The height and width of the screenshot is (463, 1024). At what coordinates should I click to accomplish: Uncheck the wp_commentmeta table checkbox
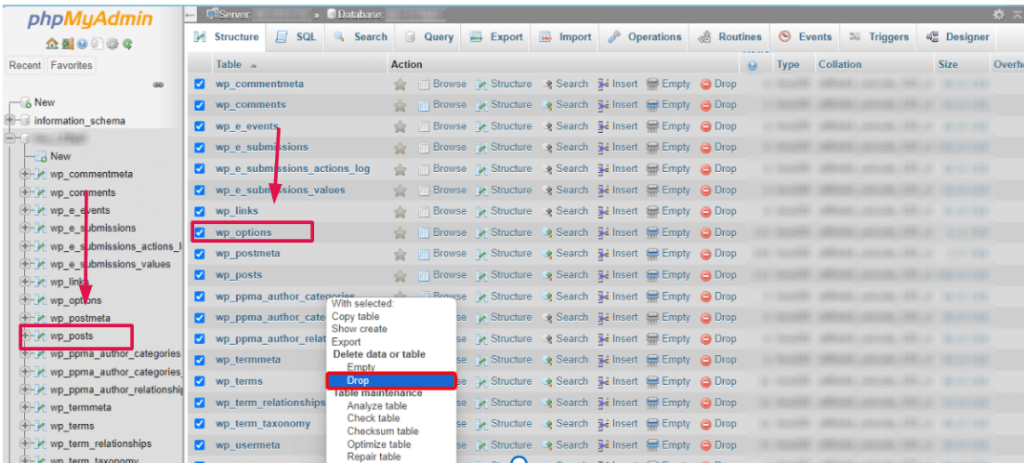click(200, 84)
